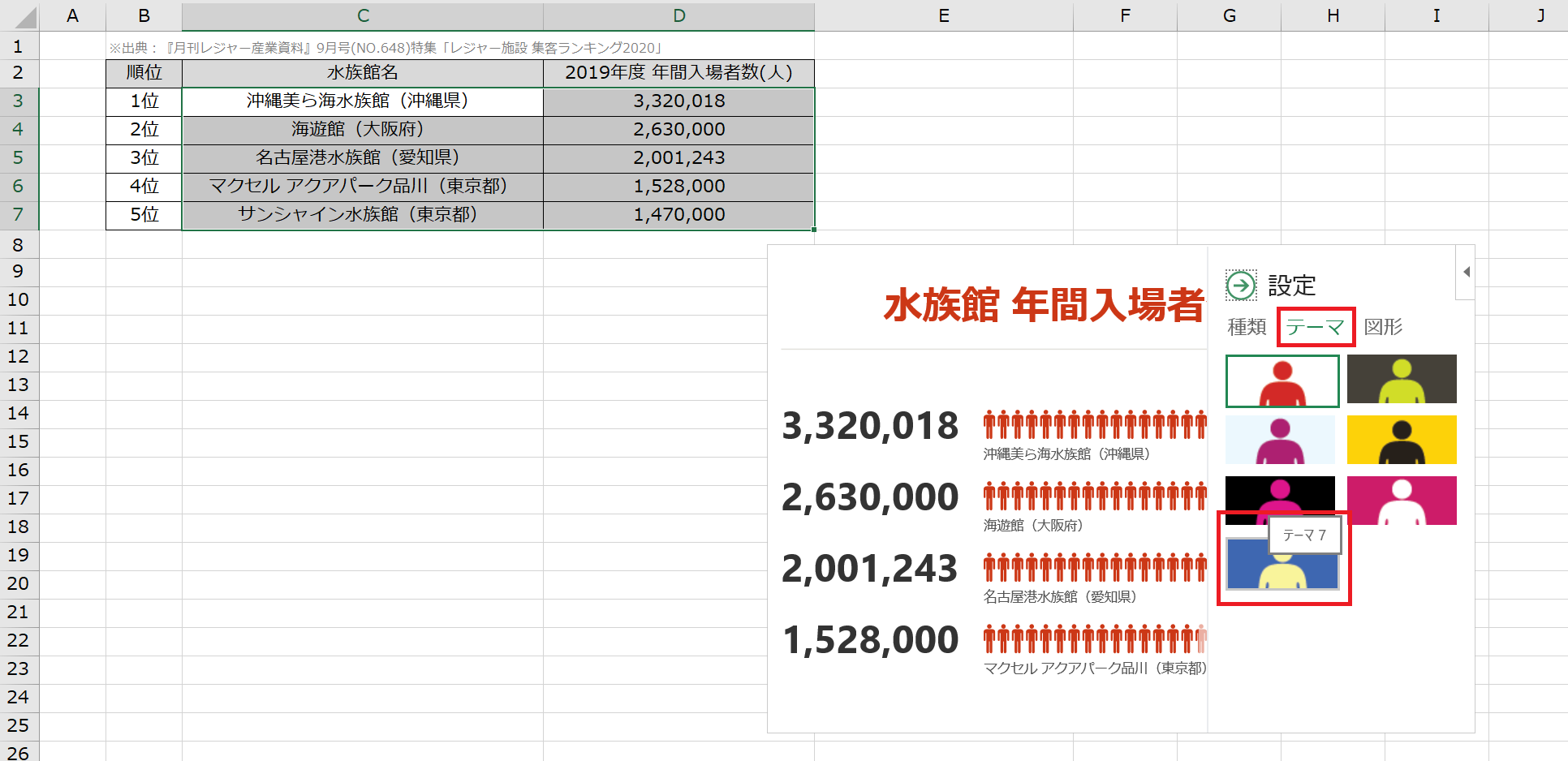Image resolution: width=1568 pixels, height=761 pixels.
Task: Click the 海遊館（大阪府） cell
Action: point(363,130)
